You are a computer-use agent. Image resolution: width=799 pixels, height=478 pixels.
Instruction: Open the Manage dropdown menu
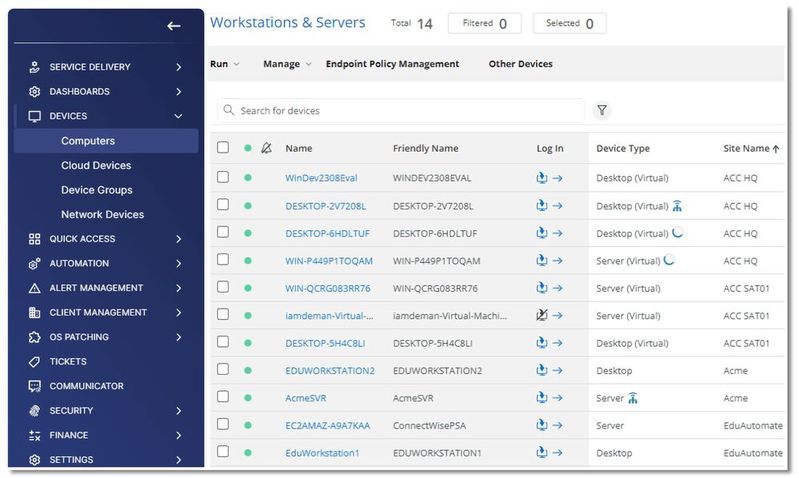tap(287, 64)
